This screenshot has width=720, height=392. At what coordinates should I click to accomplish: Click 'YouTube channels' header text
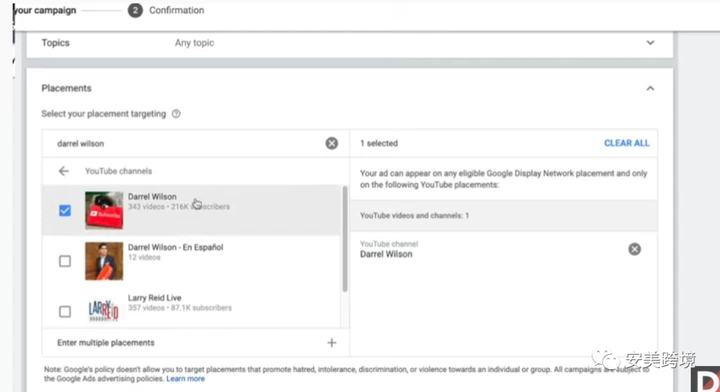click(x=118, y=171)
